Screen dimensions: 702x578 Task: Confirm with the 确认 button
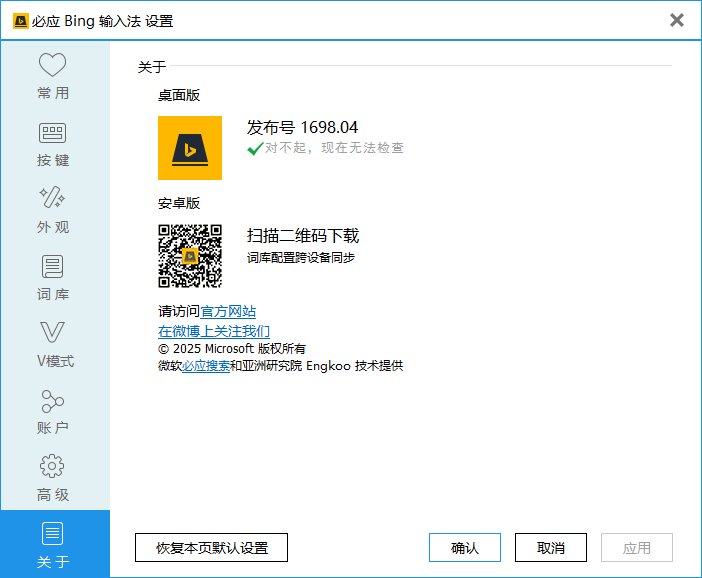pyautogui.click(x=464, y=548)
